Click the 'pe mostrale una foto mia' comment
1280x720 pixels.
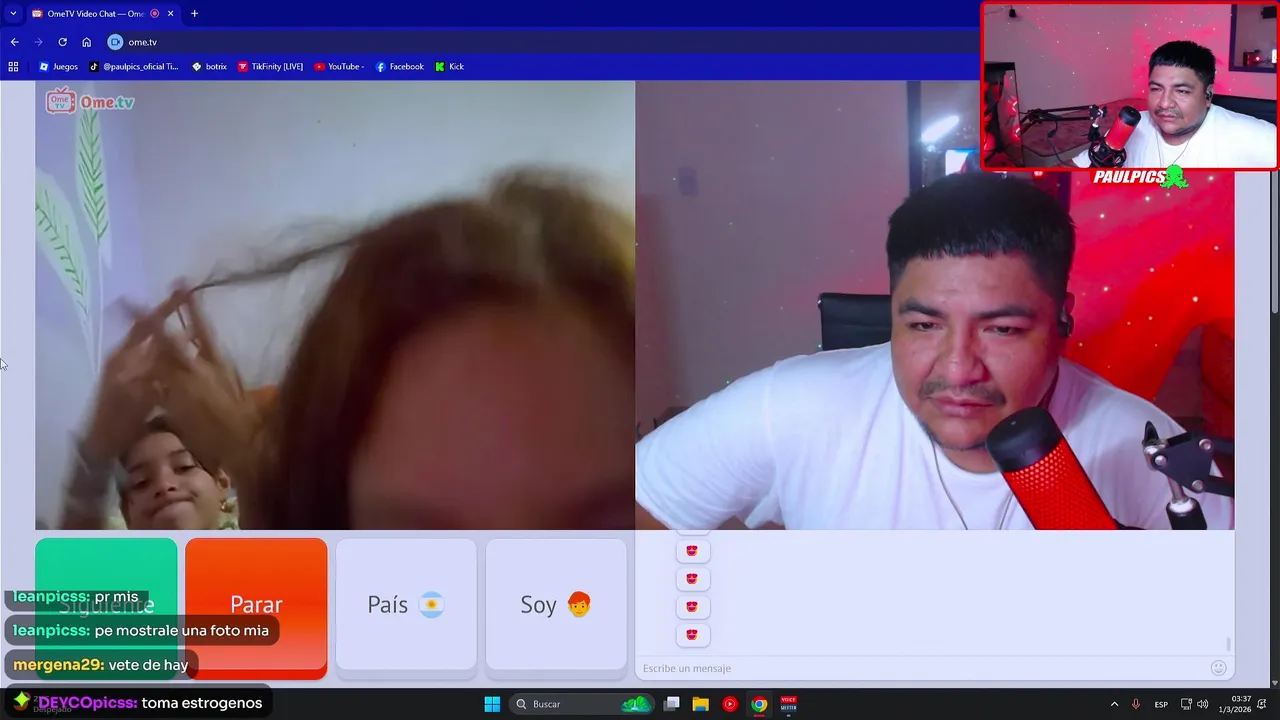141,631
